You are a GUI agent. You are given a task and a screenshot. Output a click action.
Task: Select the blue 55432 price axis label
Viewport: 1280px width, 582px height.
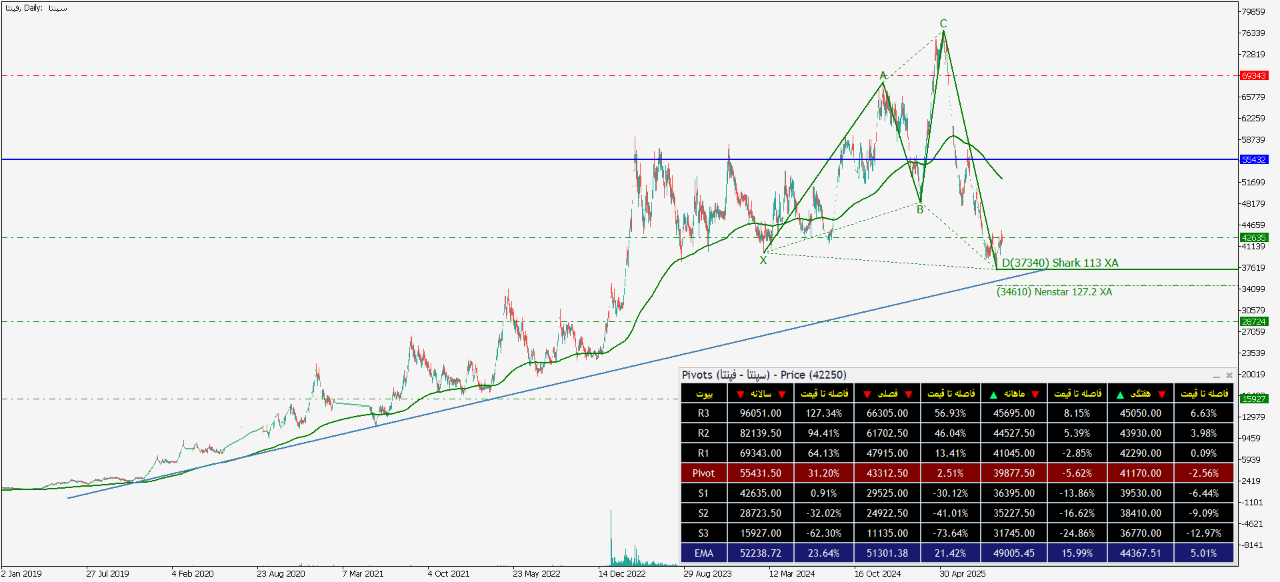(x=1253, y=159)
